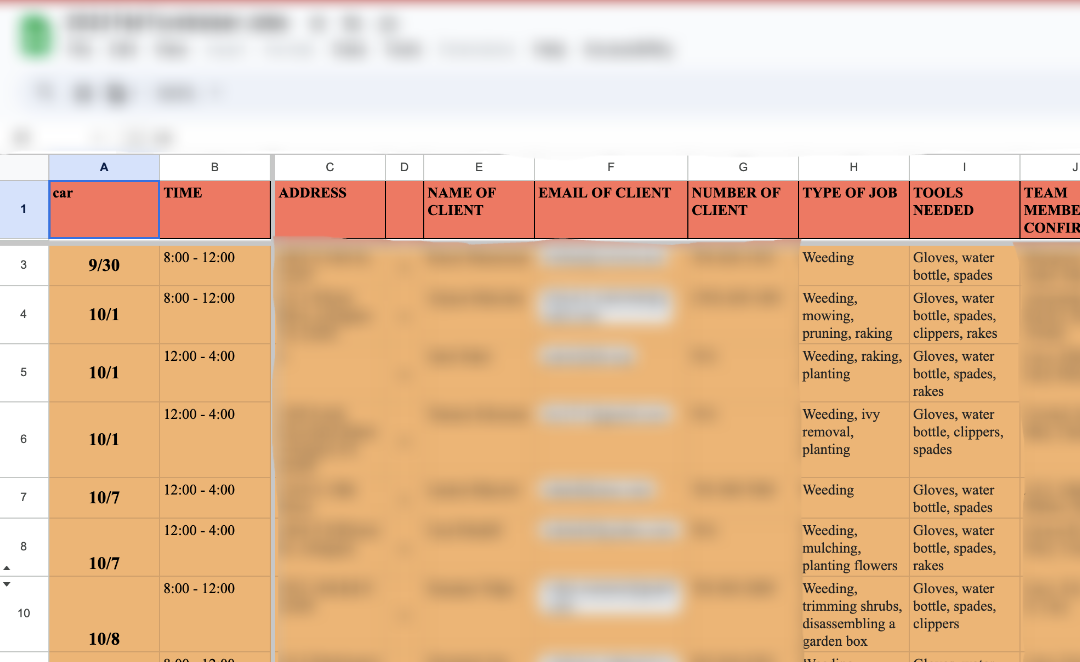Click the '10/1' date cell in row 5

point(104,372)
